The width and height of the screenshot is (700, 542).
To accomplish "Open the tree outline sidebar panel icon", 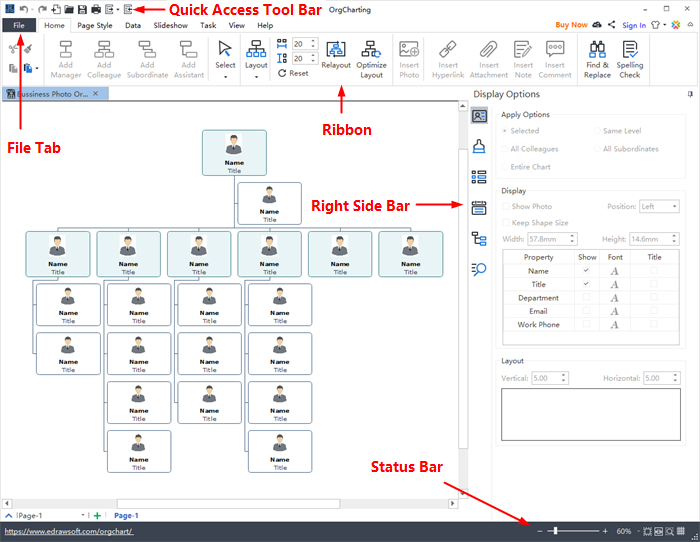I will (479, 238).
